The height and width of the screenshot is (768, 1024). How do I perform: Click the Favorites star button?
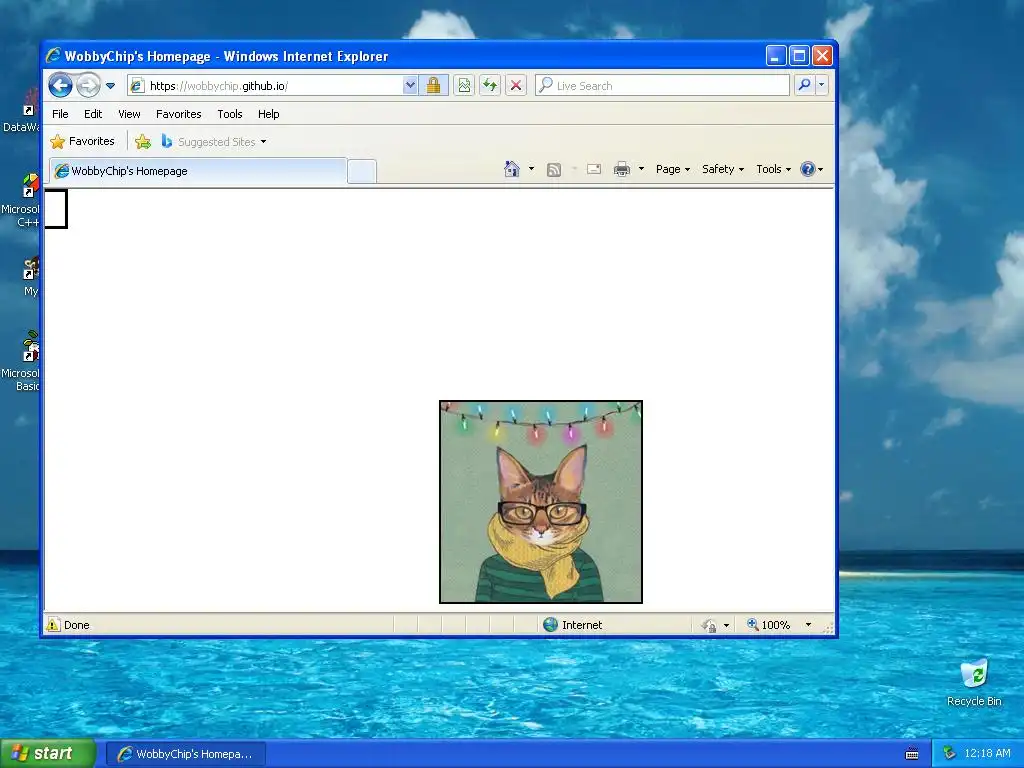pyautogui.click(x=82, y=142)
